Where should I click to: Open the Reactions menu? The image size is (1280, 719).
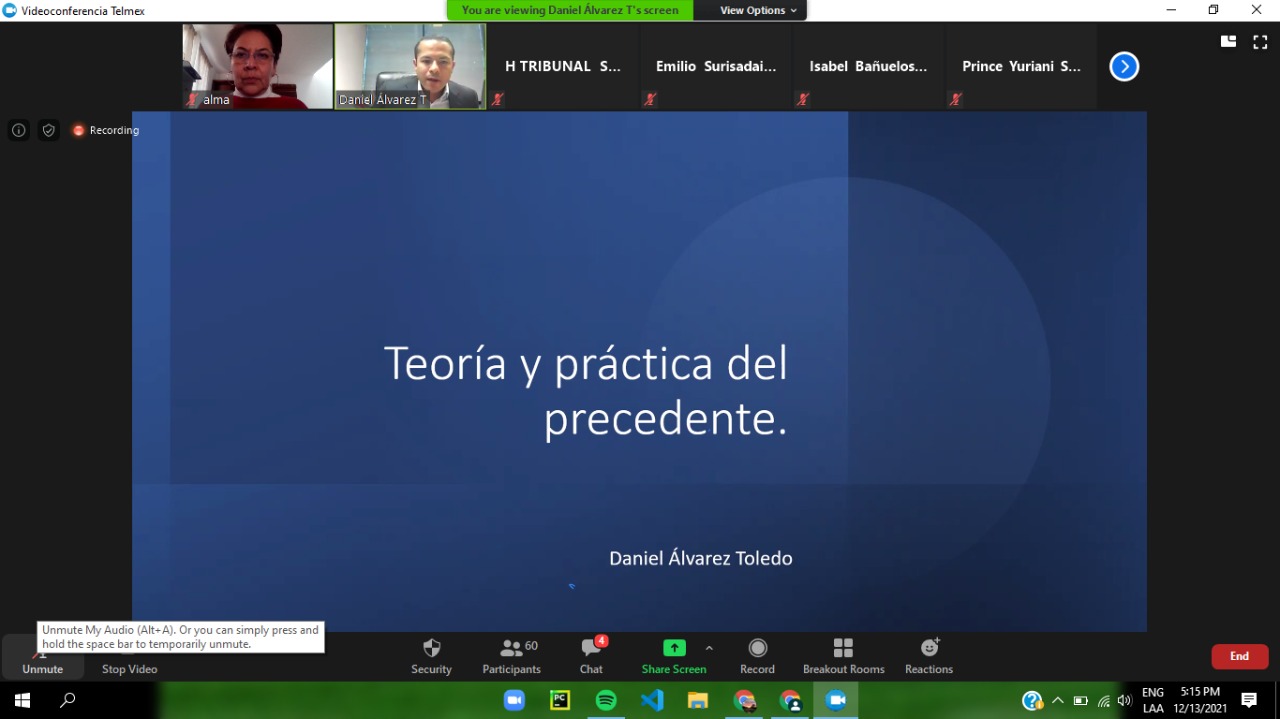pos(929,657)
